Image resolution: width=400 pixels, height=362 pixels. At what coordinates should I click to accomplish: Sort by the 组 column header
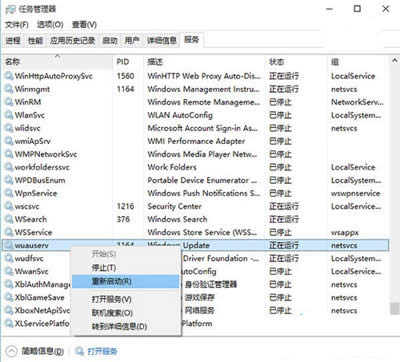click(358, 62)
